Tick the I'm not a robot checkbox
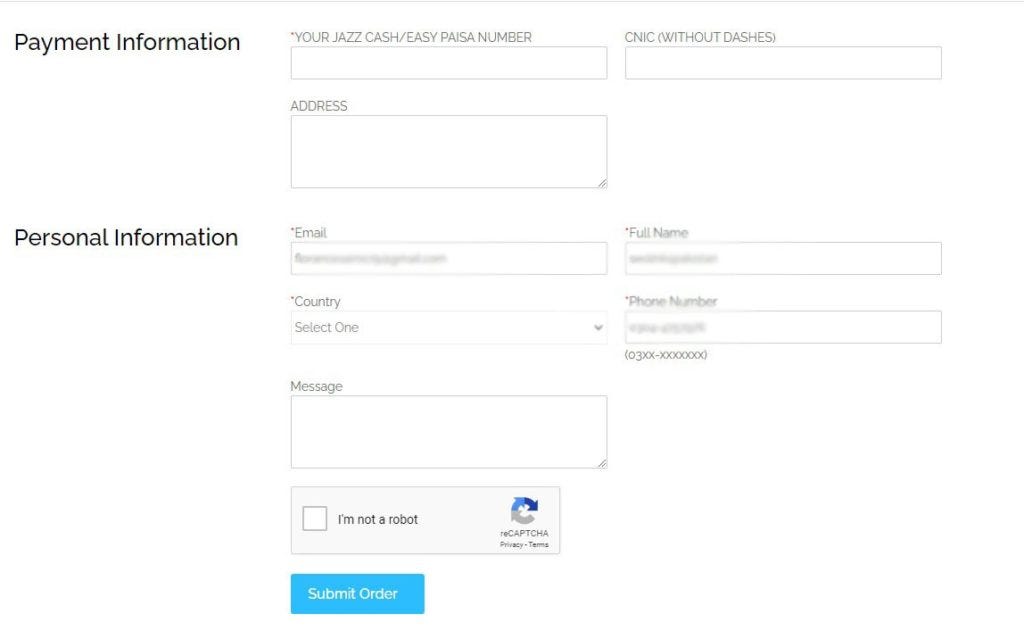 315,519
